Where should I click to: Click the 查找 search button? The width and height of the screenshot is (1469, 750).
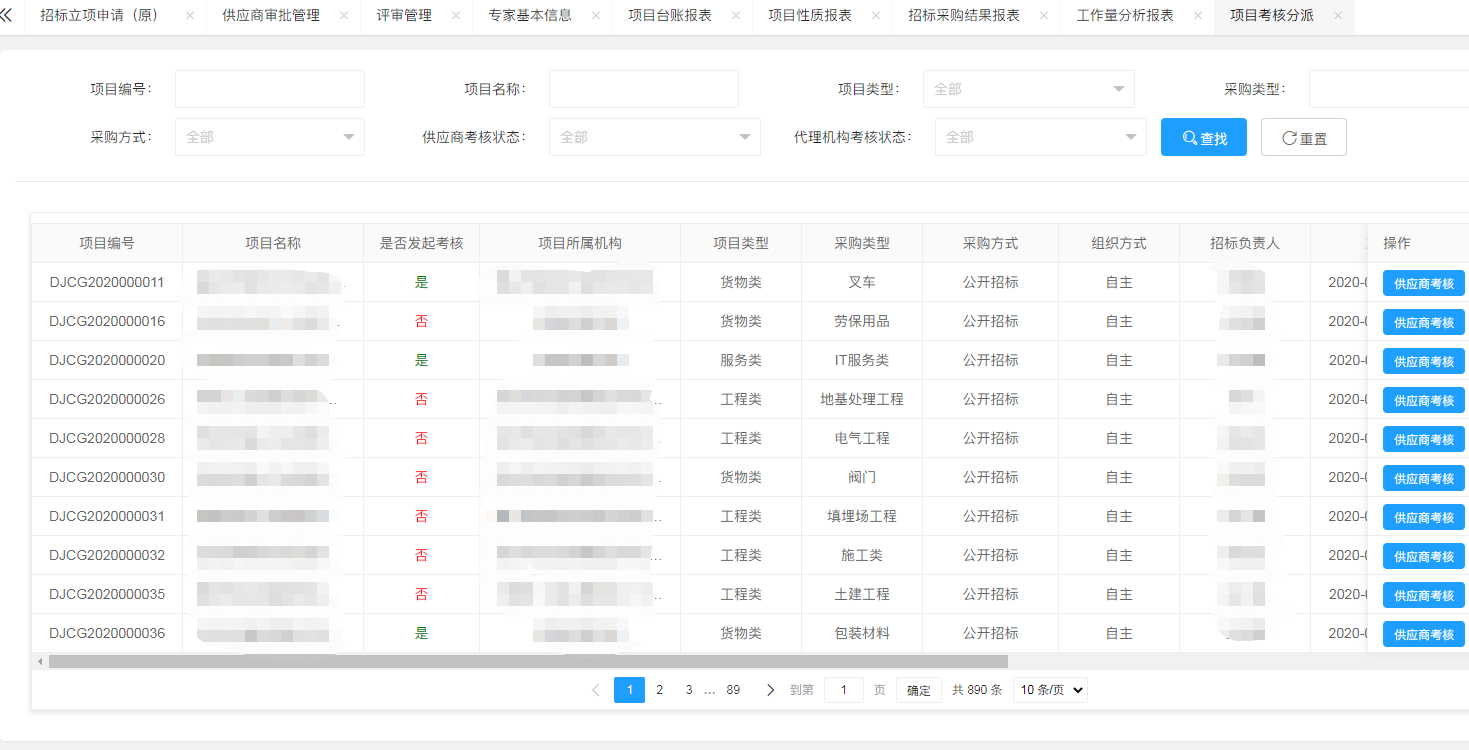click(1204, 136)
